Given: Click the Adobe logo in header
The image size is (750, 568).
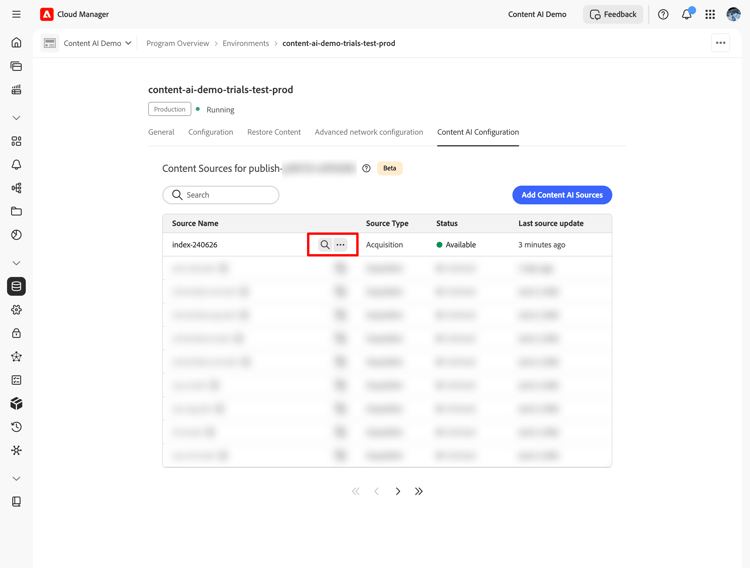Looking at the screenshot, I should [x=46, y=14].
